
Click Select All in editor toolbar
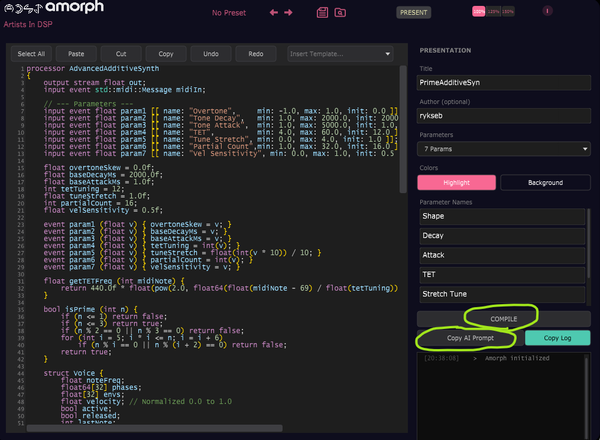coord(31,54)
